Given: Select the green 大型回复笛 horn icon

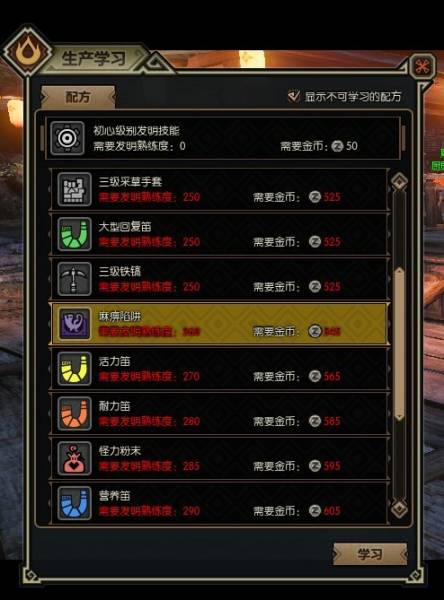Looking at the screenshot, I should (x=74, y=234).
